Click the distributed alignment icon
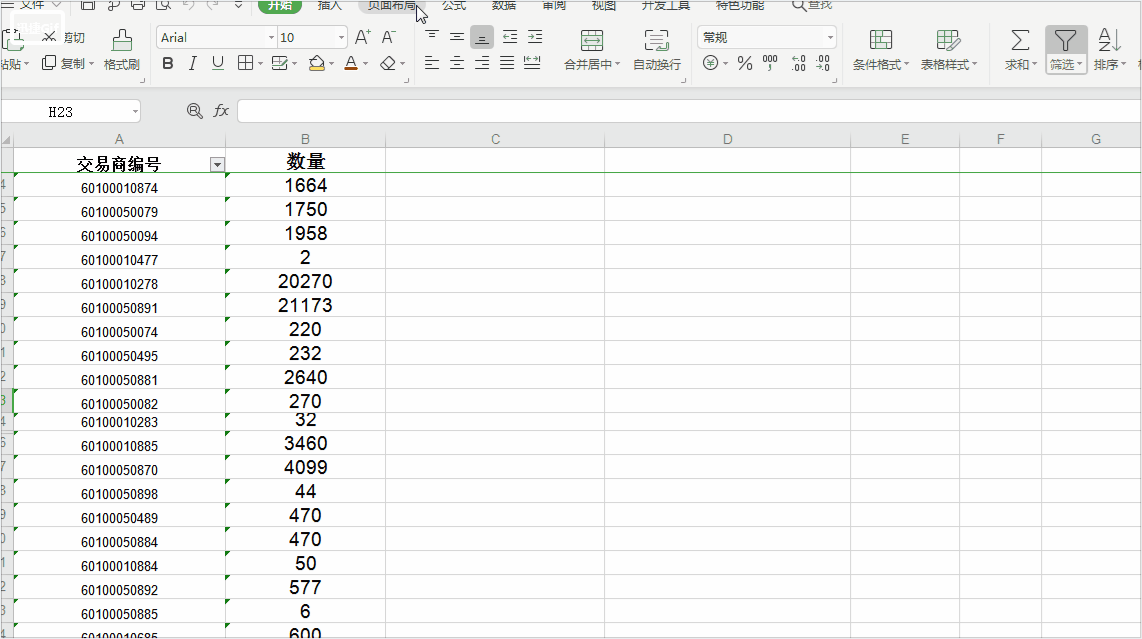Image resolution: width=1142 pixels, height=639 pixels. tap(532, 63)
